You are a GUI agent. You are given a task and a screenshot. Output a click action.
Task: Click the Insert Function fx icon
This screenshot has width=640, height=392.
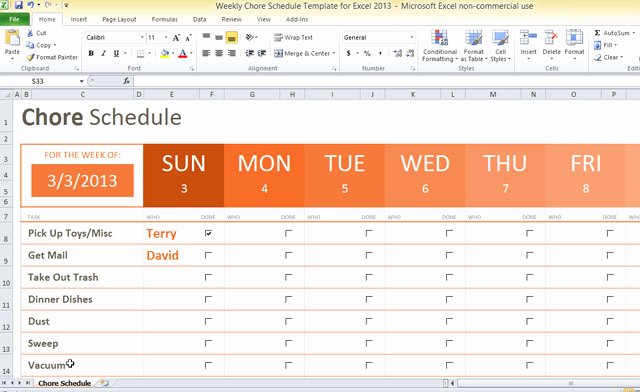tap(127, 81)
